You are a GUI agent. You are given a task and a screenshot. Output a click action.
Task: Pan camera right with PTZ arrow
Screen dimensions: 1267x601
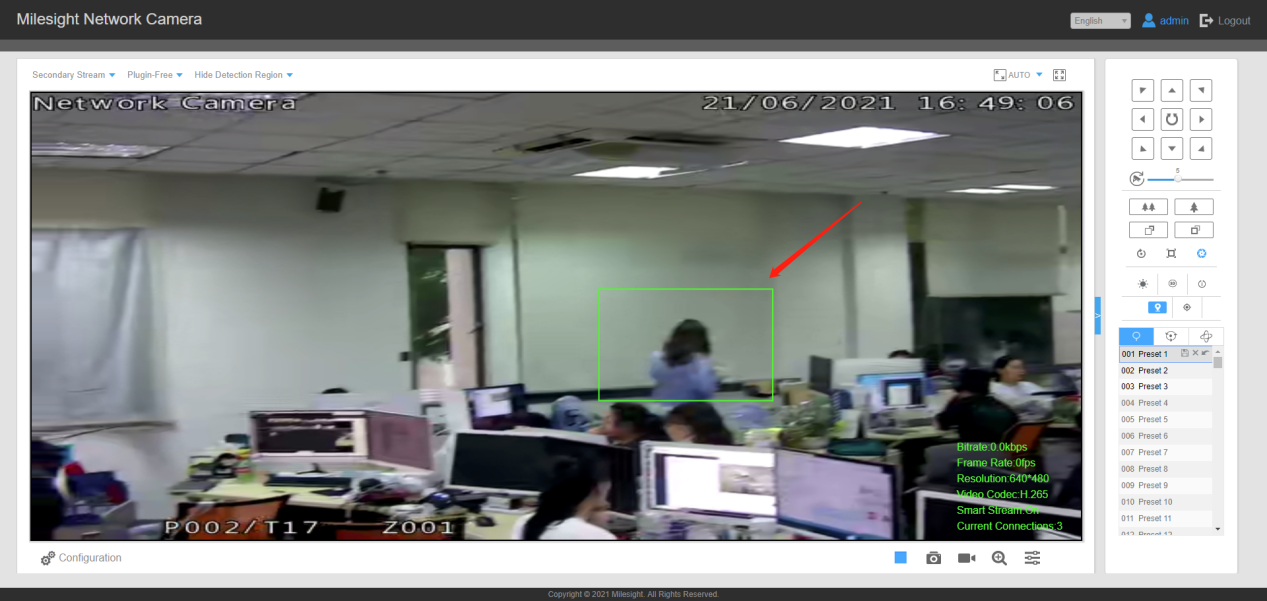1201,119
